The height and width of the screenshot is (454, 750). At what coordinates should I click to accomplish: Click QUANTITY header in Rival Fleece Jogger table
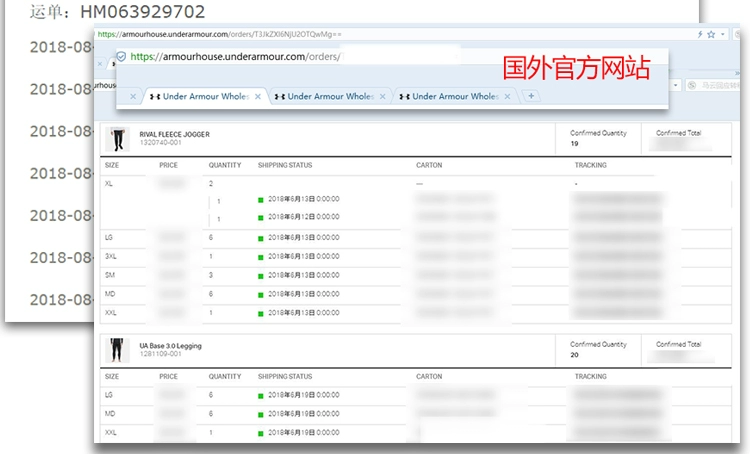pos(225,165)
